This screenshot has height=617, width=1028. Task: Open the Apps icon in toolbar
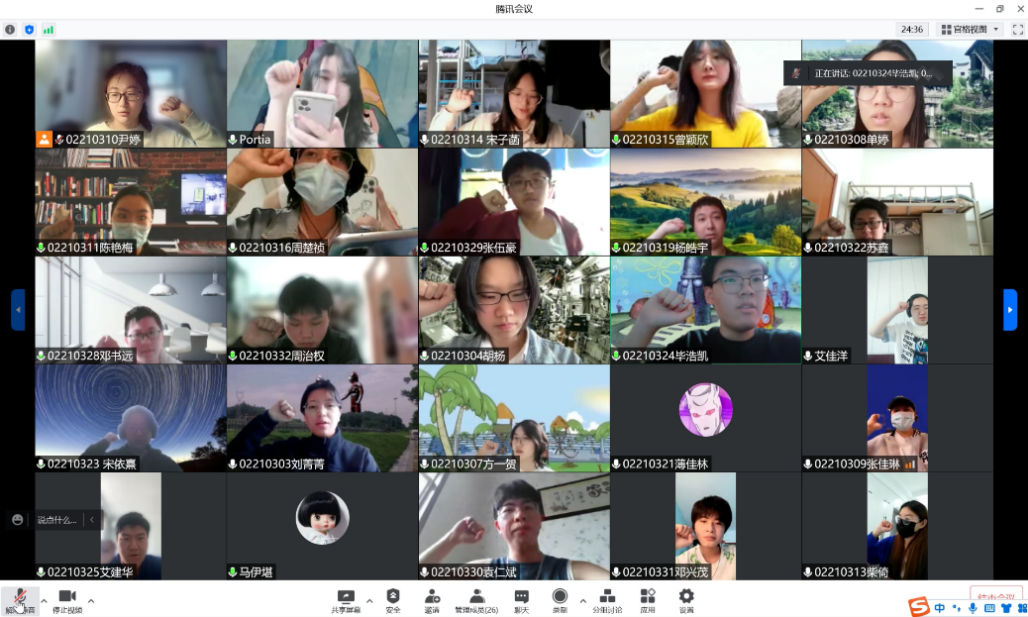pyautogui.click(x=647, y=598)
